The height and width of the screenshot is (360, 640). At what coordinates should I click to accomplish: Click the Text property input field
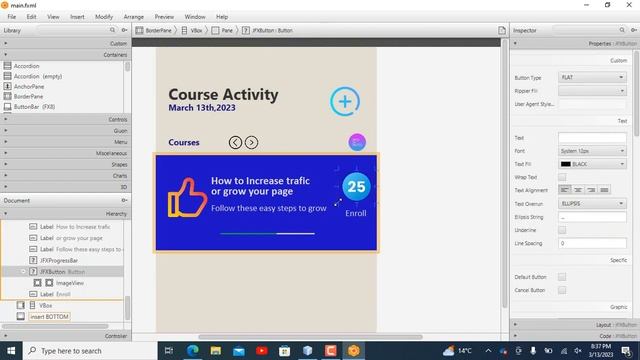pos(592,138)
